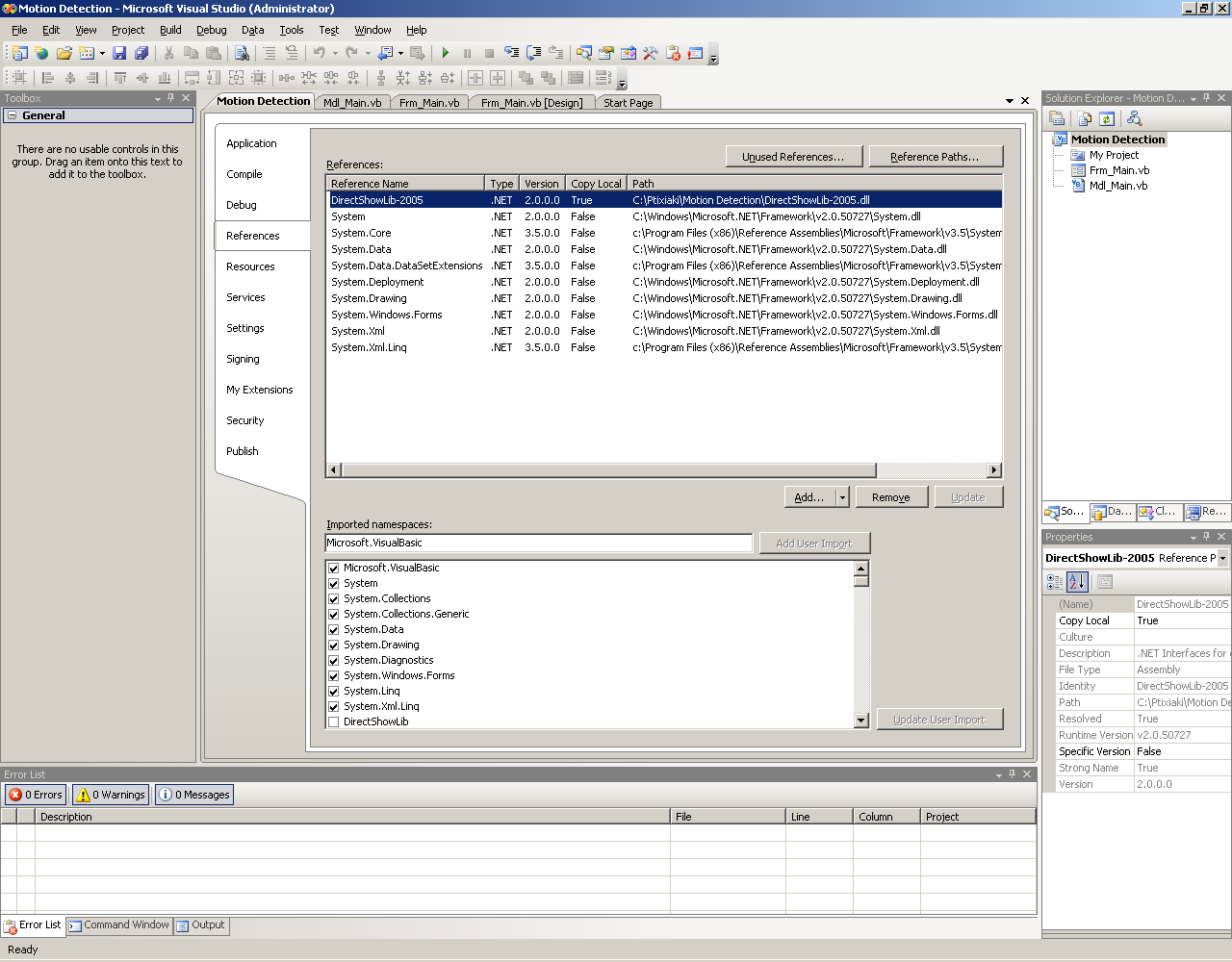Open the Toolbox window position dropdown
The height and width of the screenshot is (962, 1232).
(158, 98)
